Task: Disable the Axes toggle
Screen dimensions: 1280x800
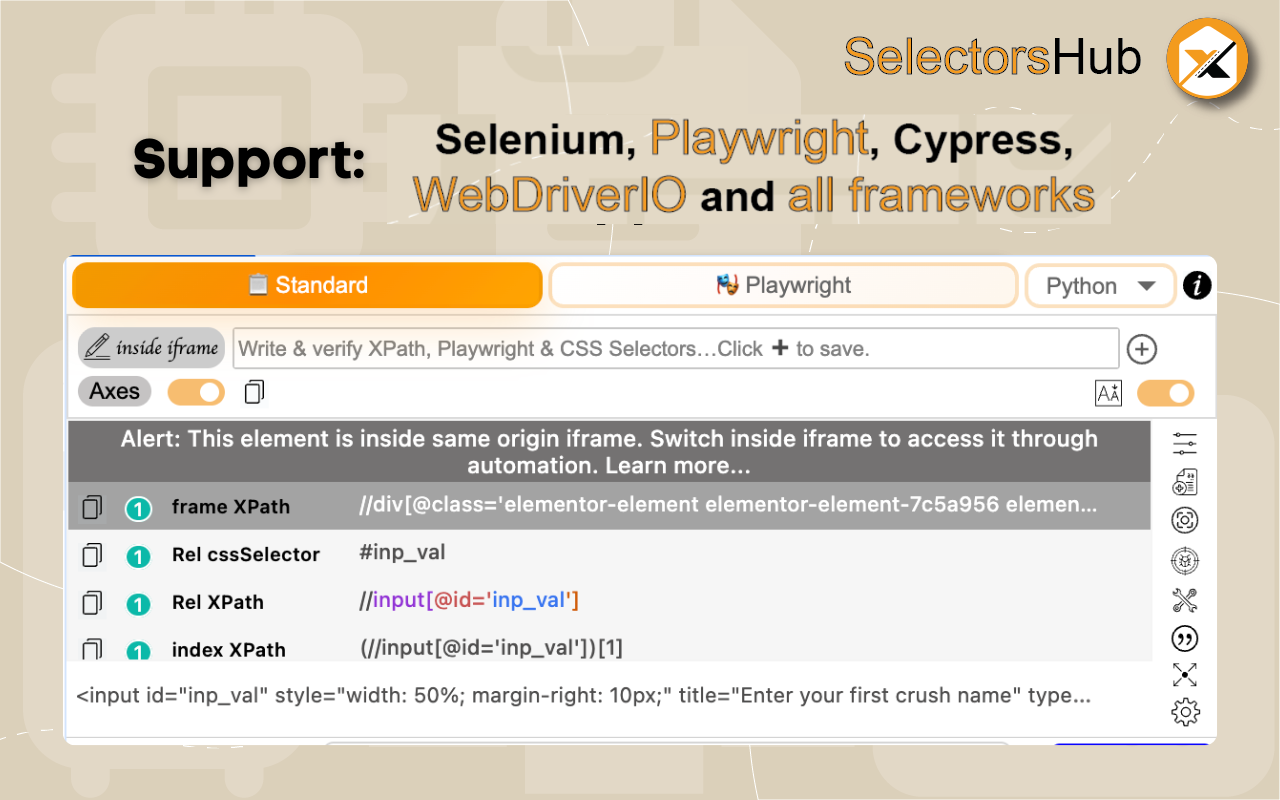Action: (196, 392)
